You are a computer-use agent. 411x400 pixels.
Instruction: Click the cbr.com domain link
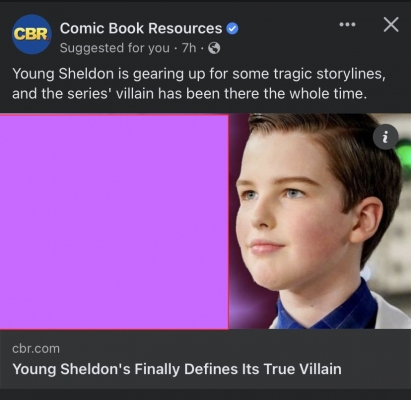(36, 349)
